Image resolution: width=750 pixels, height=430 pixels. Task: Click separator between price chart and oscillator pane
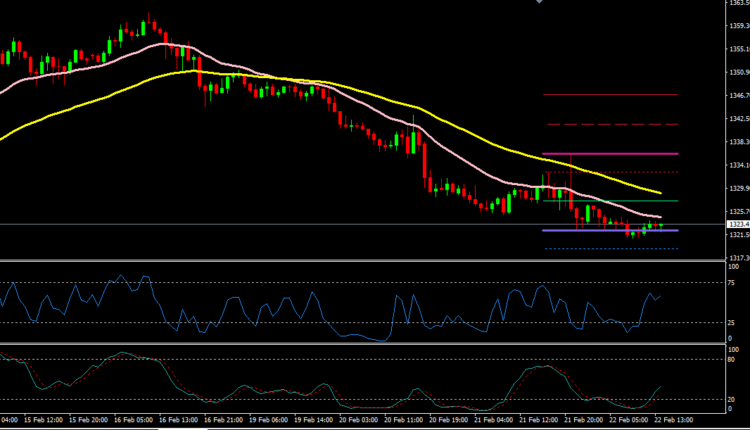pos(360,260)
